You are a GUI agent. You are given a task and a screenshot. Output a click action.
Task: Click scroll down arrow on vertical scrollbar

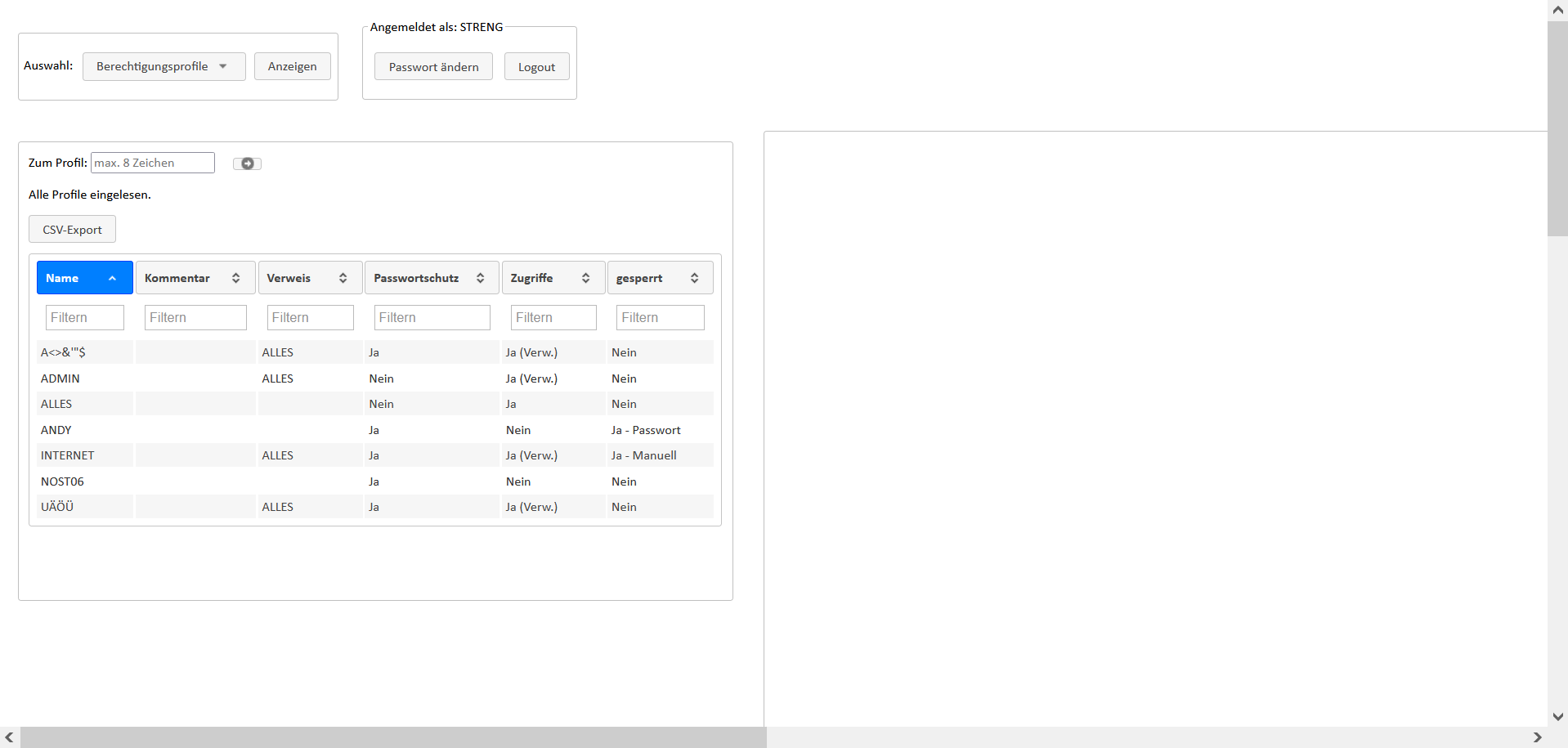(x=1557, y=716)
